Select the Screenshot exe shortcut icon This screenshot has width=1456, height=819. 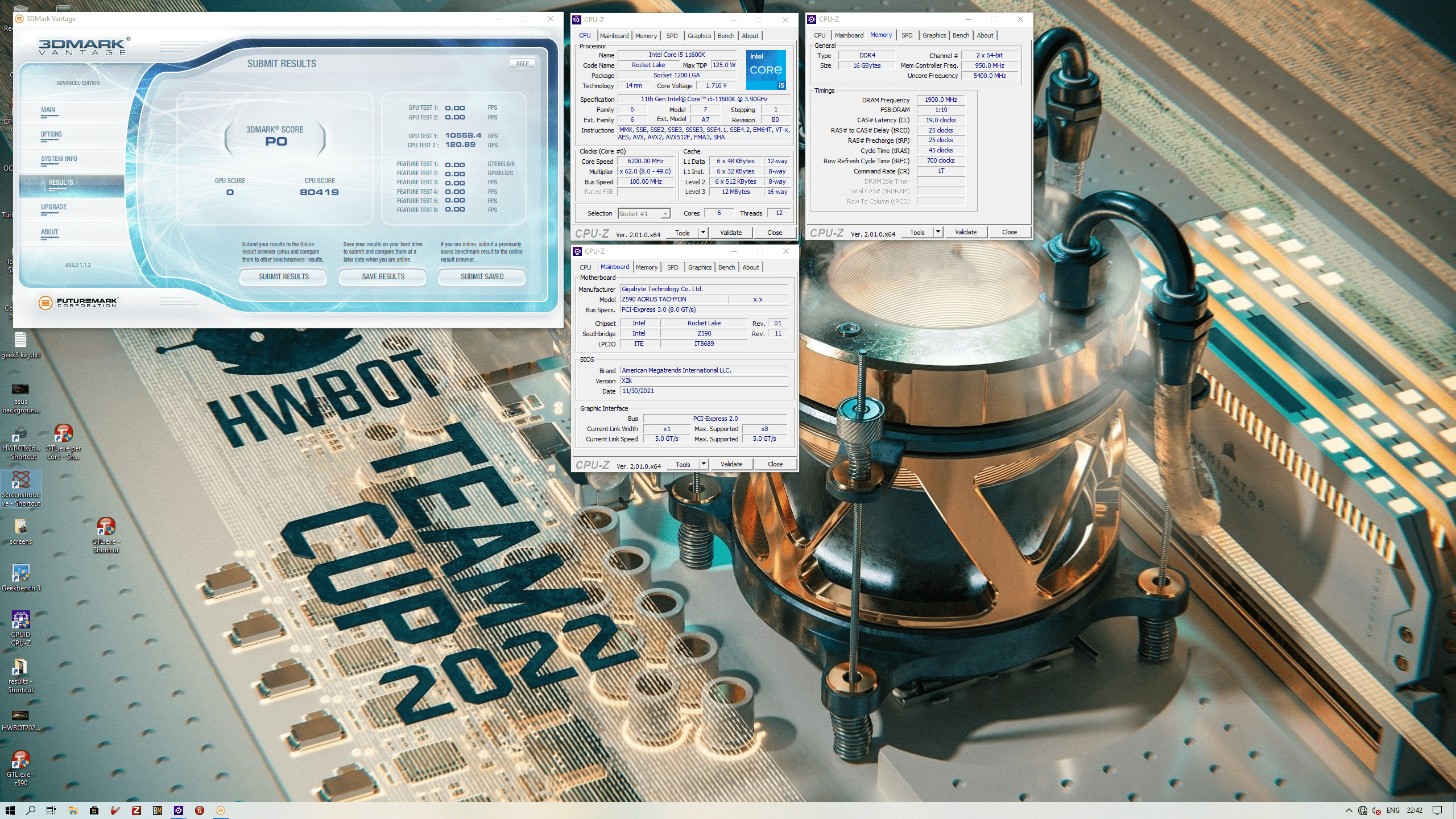point(20,488)
